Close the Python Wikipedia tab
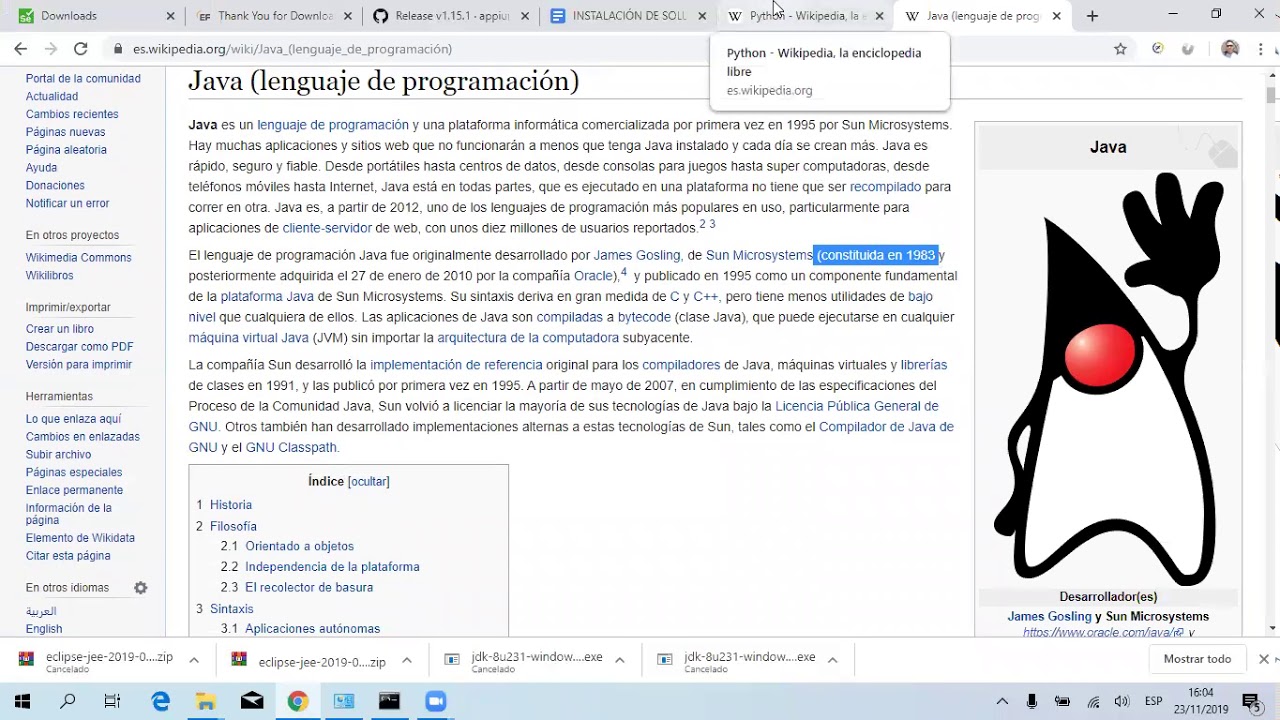1280x720 pixels. coord(879,16)
